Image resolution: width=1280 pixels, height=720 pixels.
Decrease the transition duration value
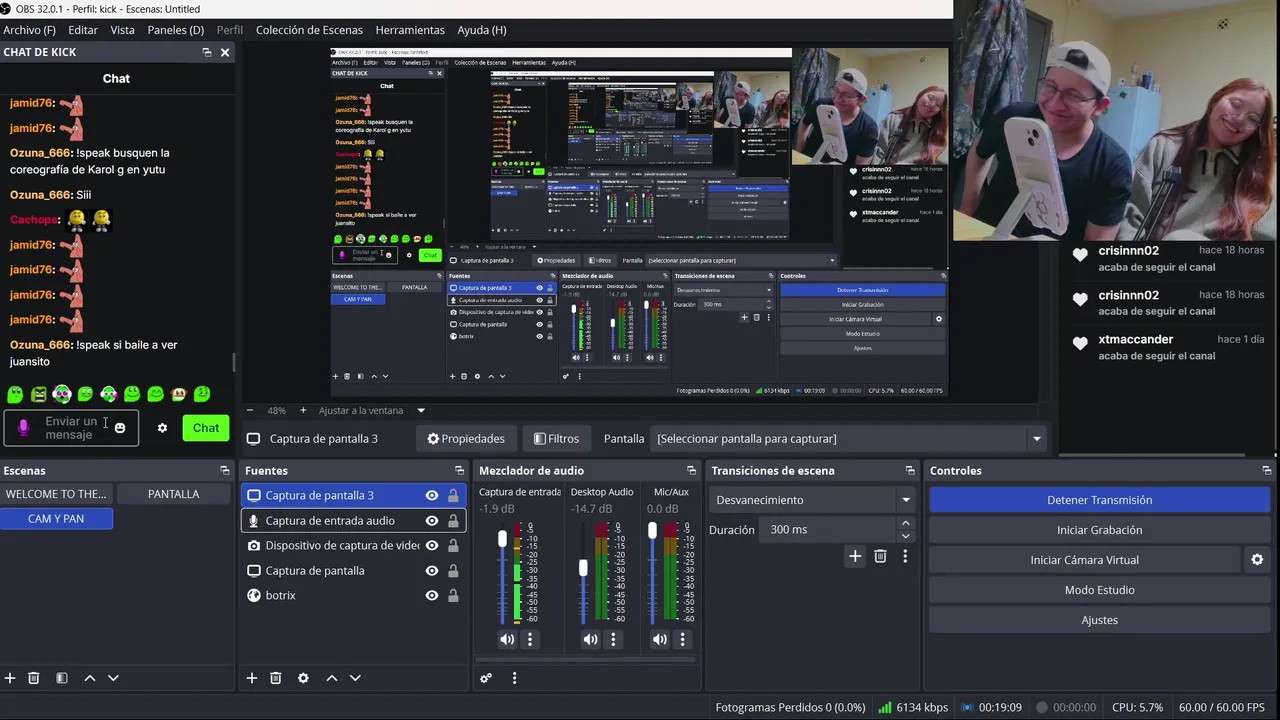click(905, 536)
